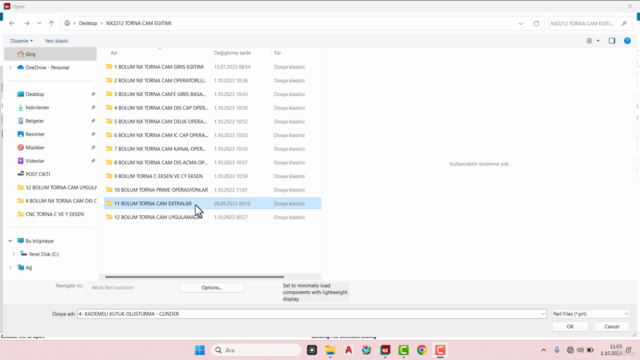Show hidden system tray icons

543,350
